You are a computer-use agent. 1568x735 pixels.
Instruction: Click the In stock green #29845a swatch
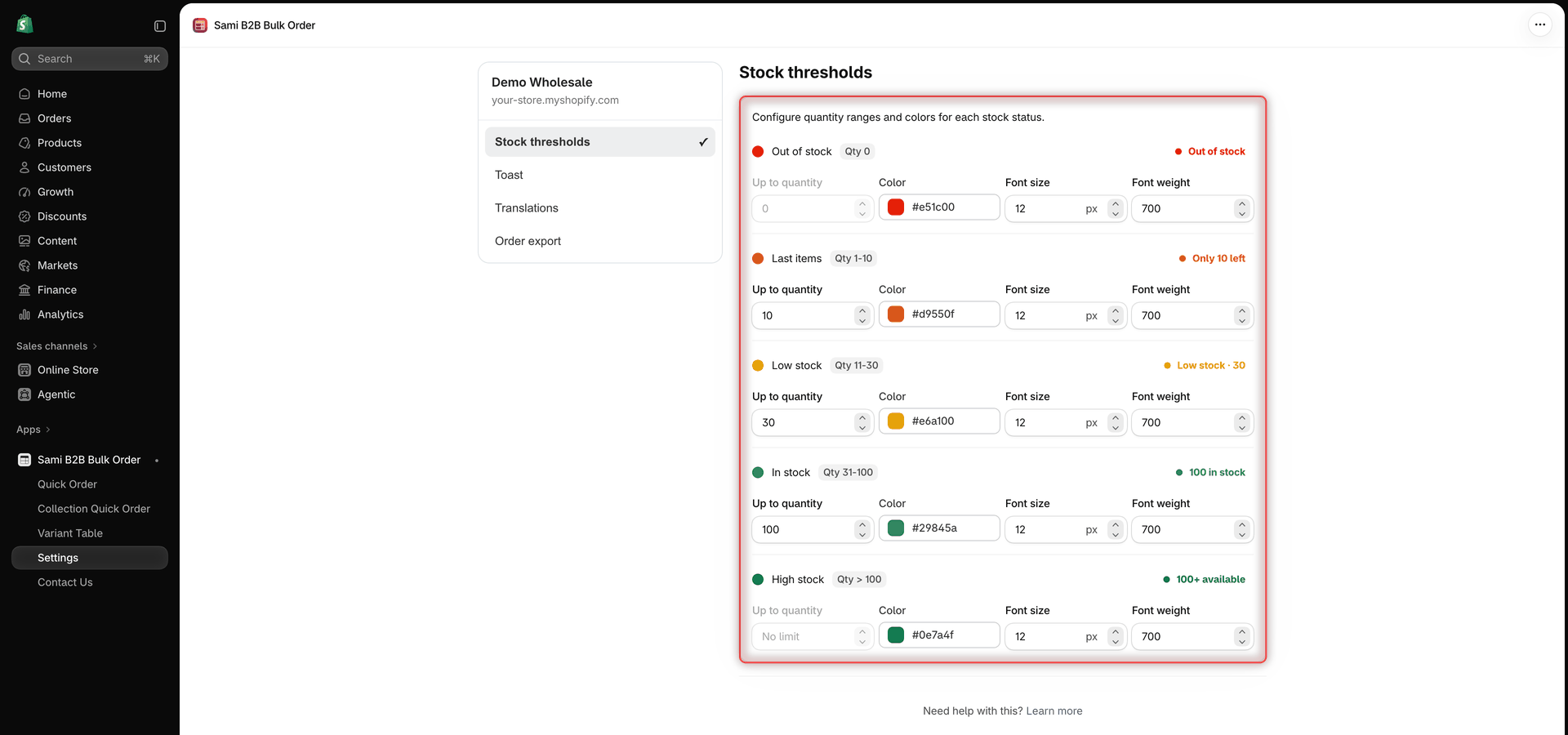[896, 528]
